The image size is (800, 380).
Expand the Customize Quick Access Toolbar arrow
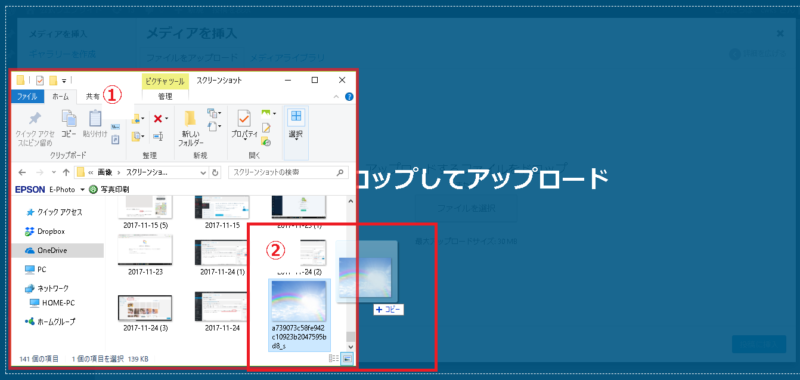[64, 81]
